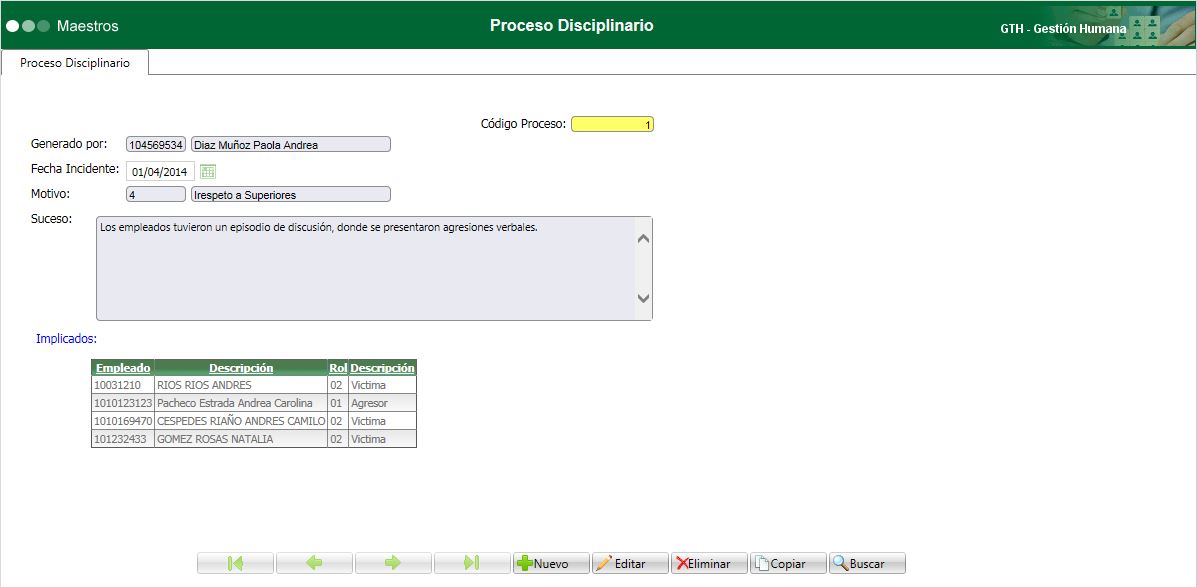Screen dimensions: 1197x587
Task: Select employee ID 1010169470
Action: coord(123,421)
